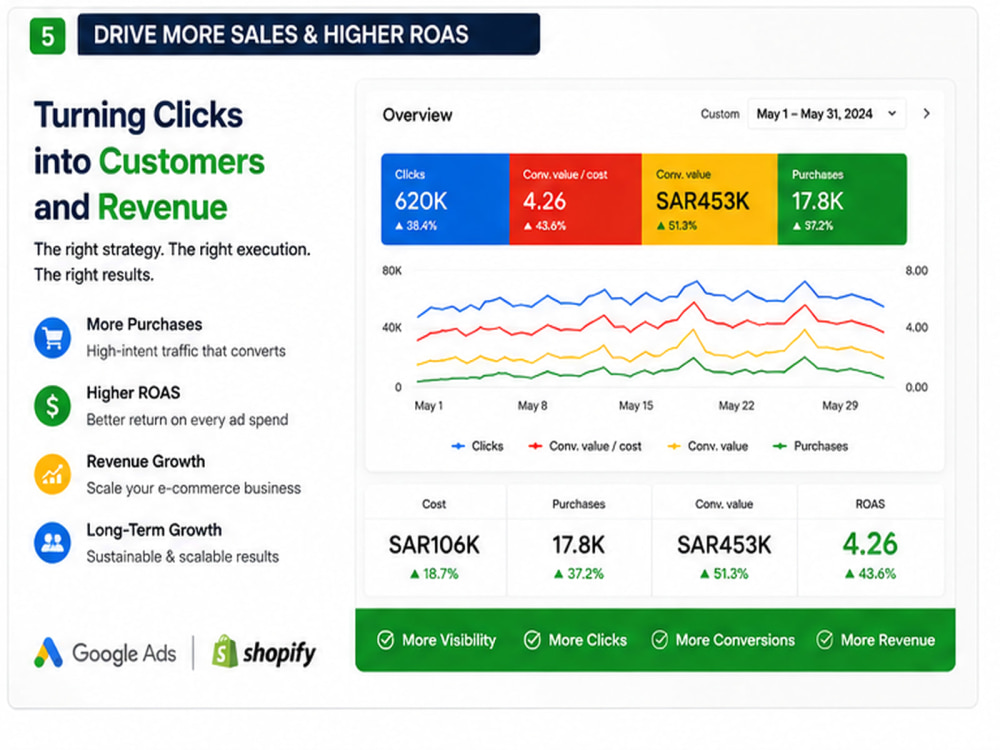Click the Overview heading
Image resolution: width=1000 pixels, height=750 pixels.
(x=417, y=115)
